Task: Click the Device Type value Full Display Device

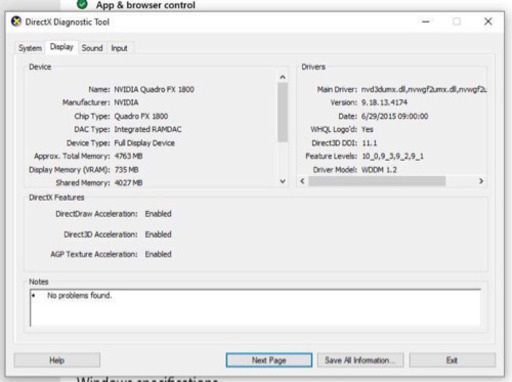Action: (x=144, y=143)
